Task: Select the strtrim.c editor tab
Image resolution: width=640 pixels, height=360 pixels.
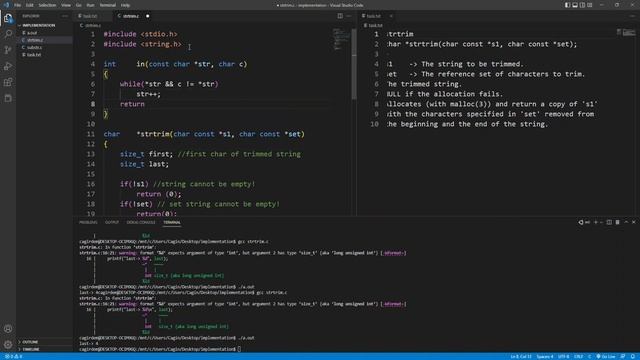Action: click(131, 16)
